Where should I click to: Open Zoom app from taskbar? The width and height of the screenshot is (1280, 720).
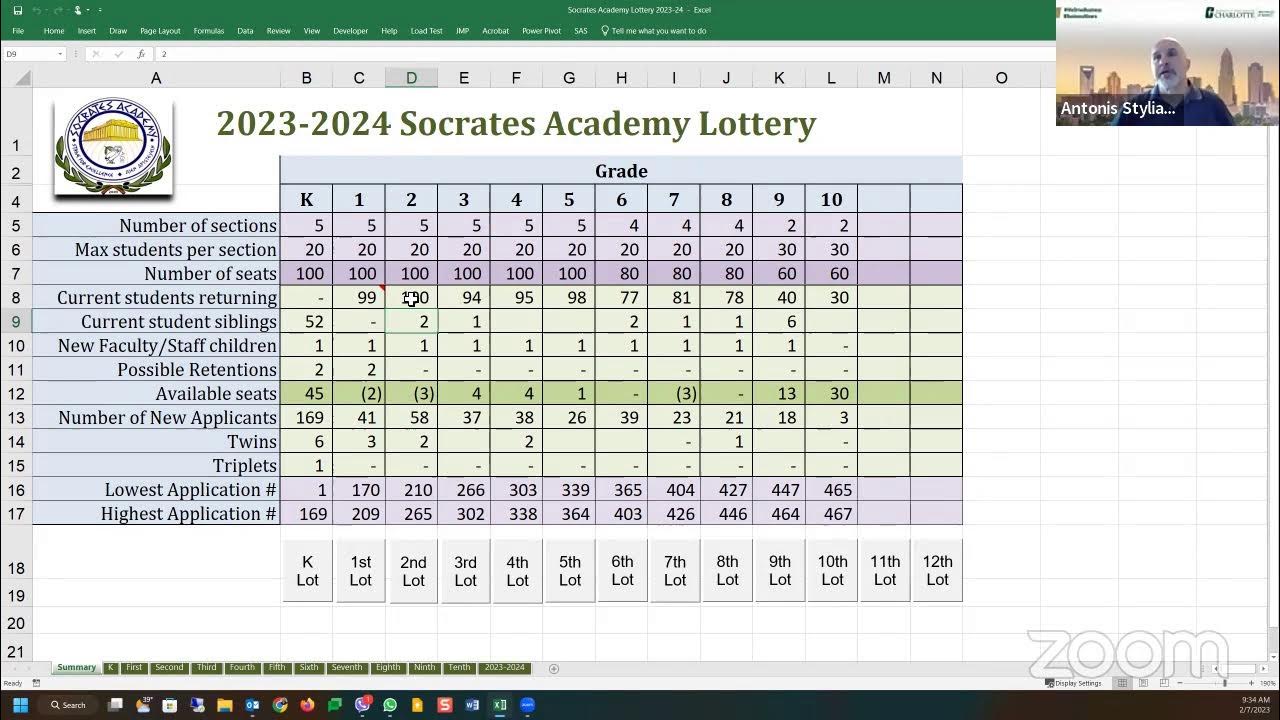(527, 705)
